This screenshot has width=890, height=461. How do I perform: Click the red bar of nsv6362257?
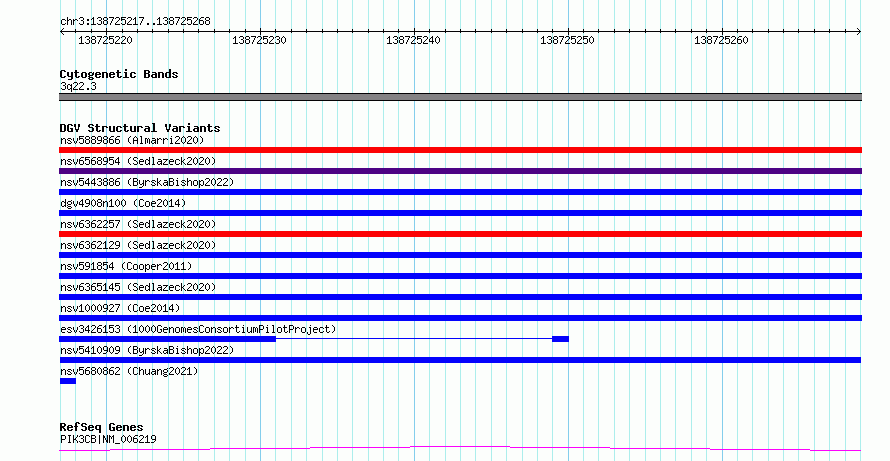(460, 234)
